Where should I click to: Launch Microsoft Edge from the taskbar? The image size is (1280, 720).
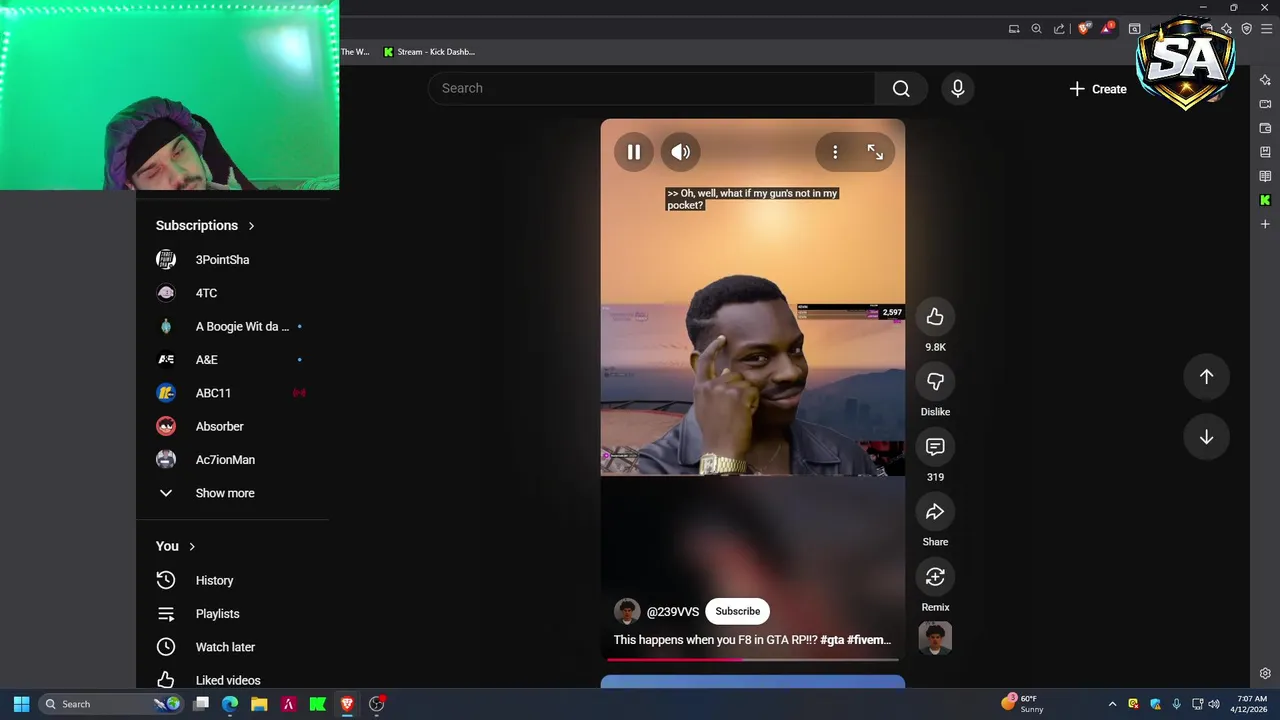coord(230,704)
